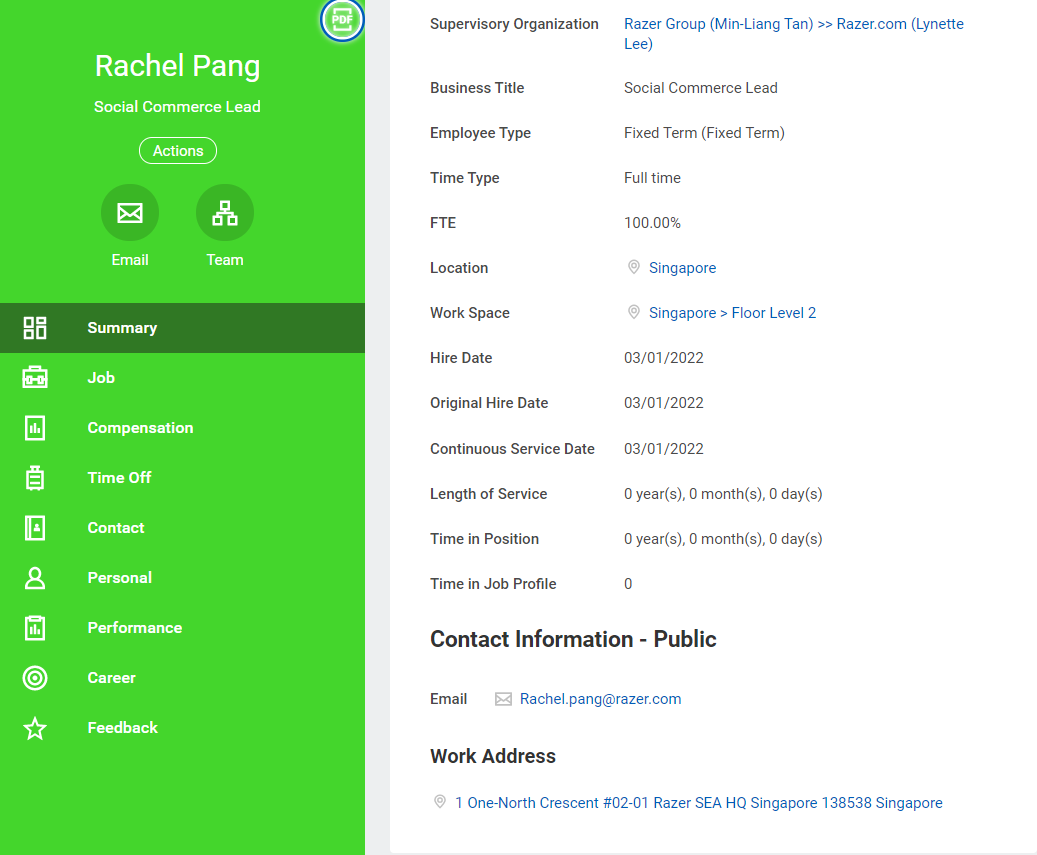Open the Actions button under Rachel Pang
Screen dimensions: 1037x855
[x=178, y=151]
